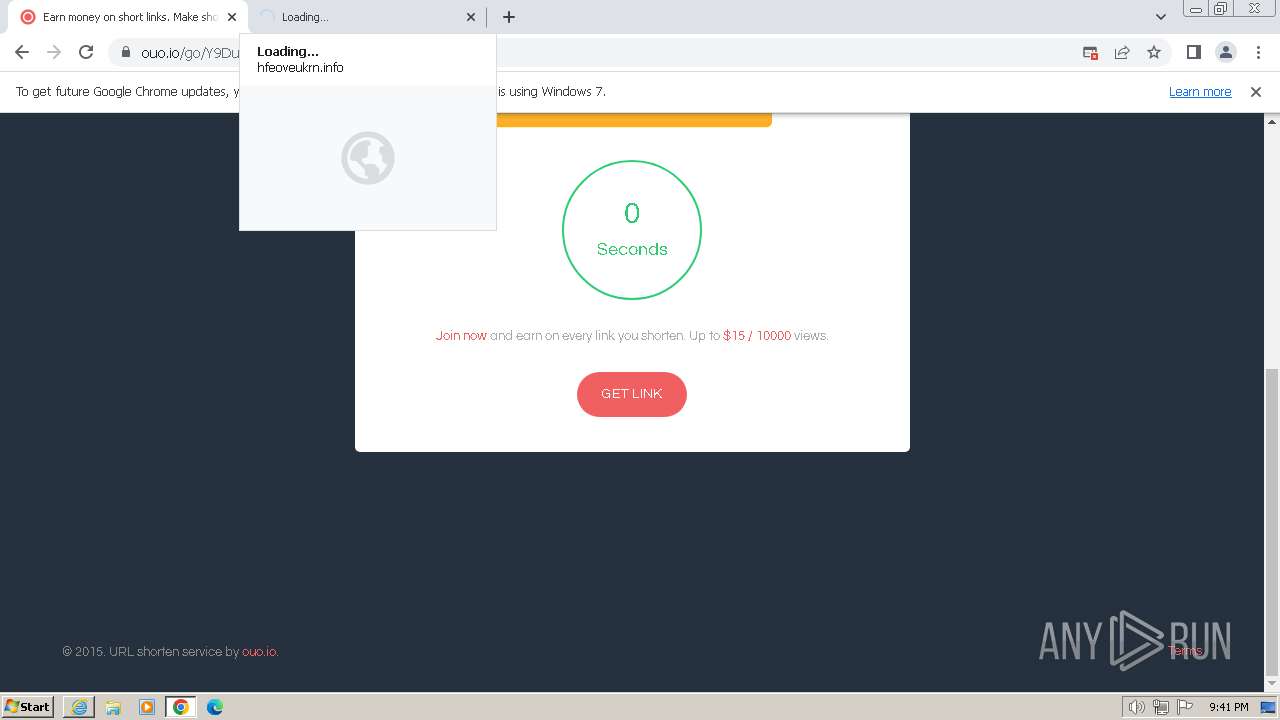Viewport: 1280px width, 720px height.
Task: Click the page vertical scrollbar
Action: [1272, 520]
